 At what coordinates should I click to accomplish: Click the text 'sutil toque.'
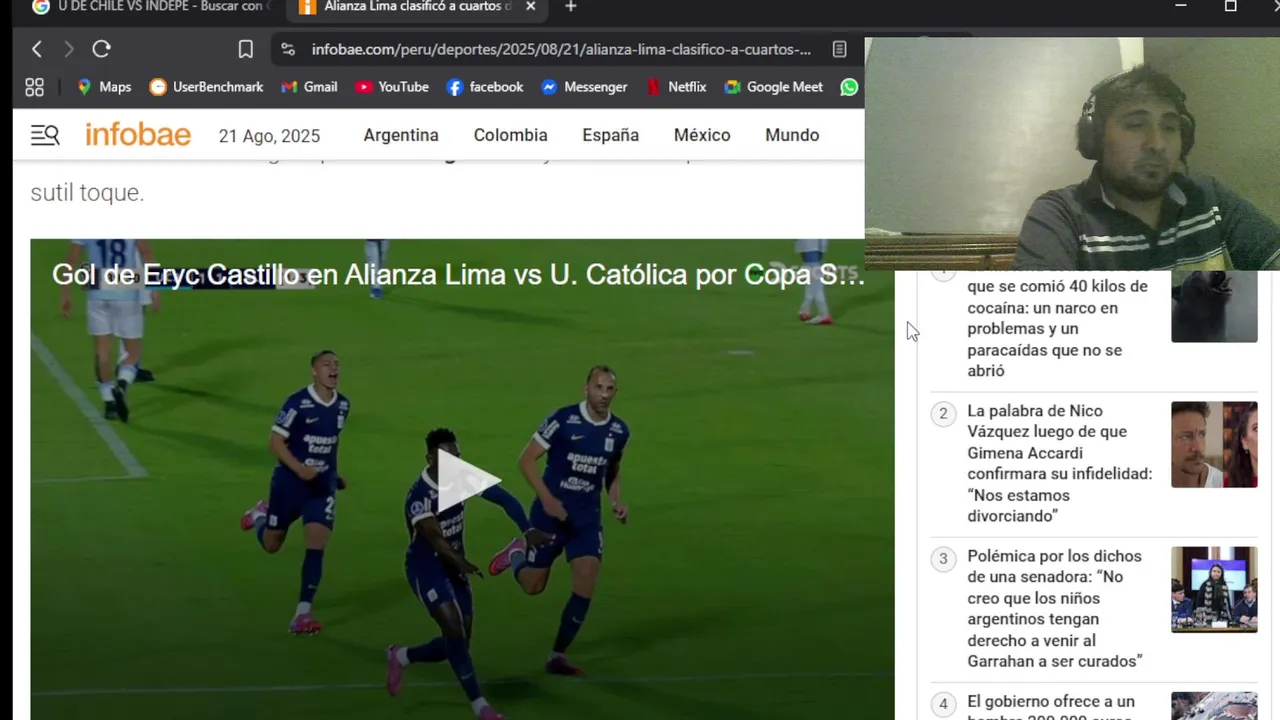pyautogui.click(x=87, y=192)
